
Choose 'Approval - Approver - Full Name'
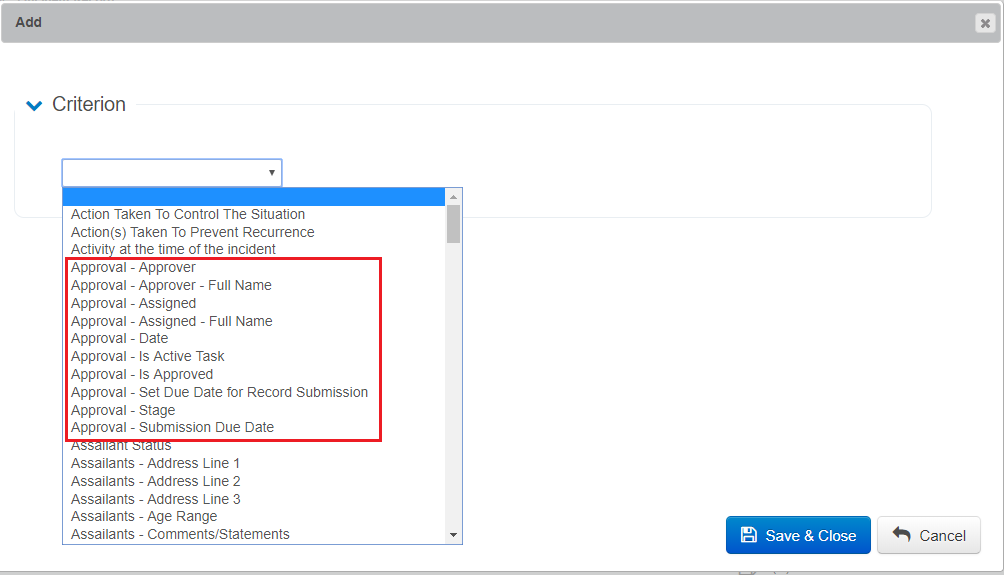171,285
